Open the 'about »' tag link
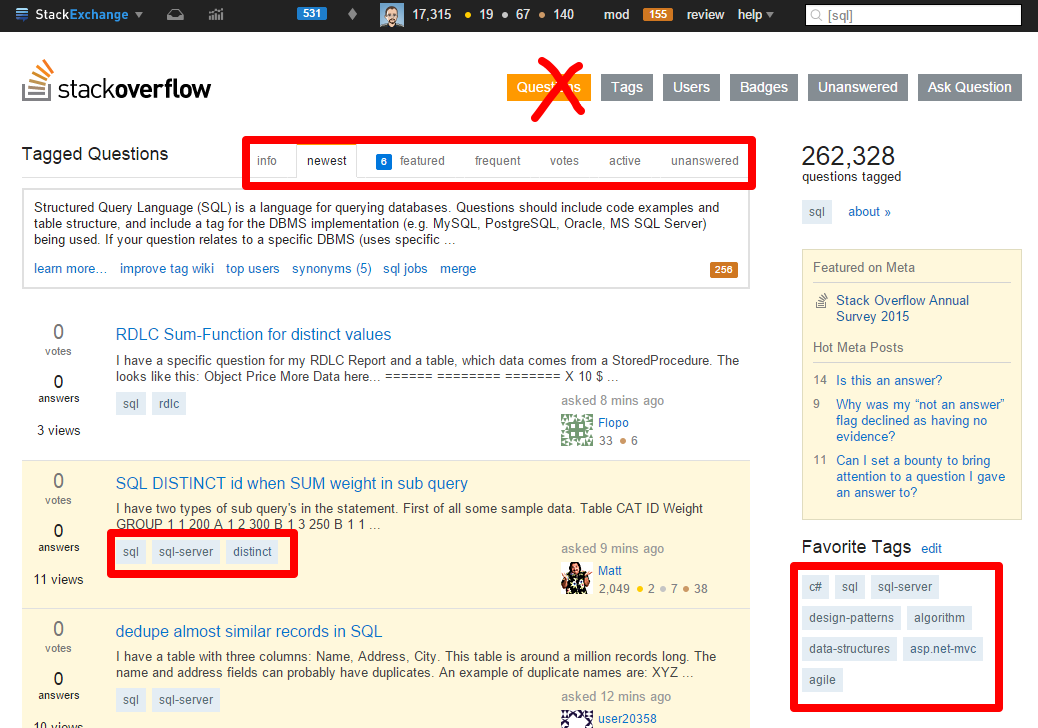The width and height of the screenshot is (1038, 728). pos(869,212)
